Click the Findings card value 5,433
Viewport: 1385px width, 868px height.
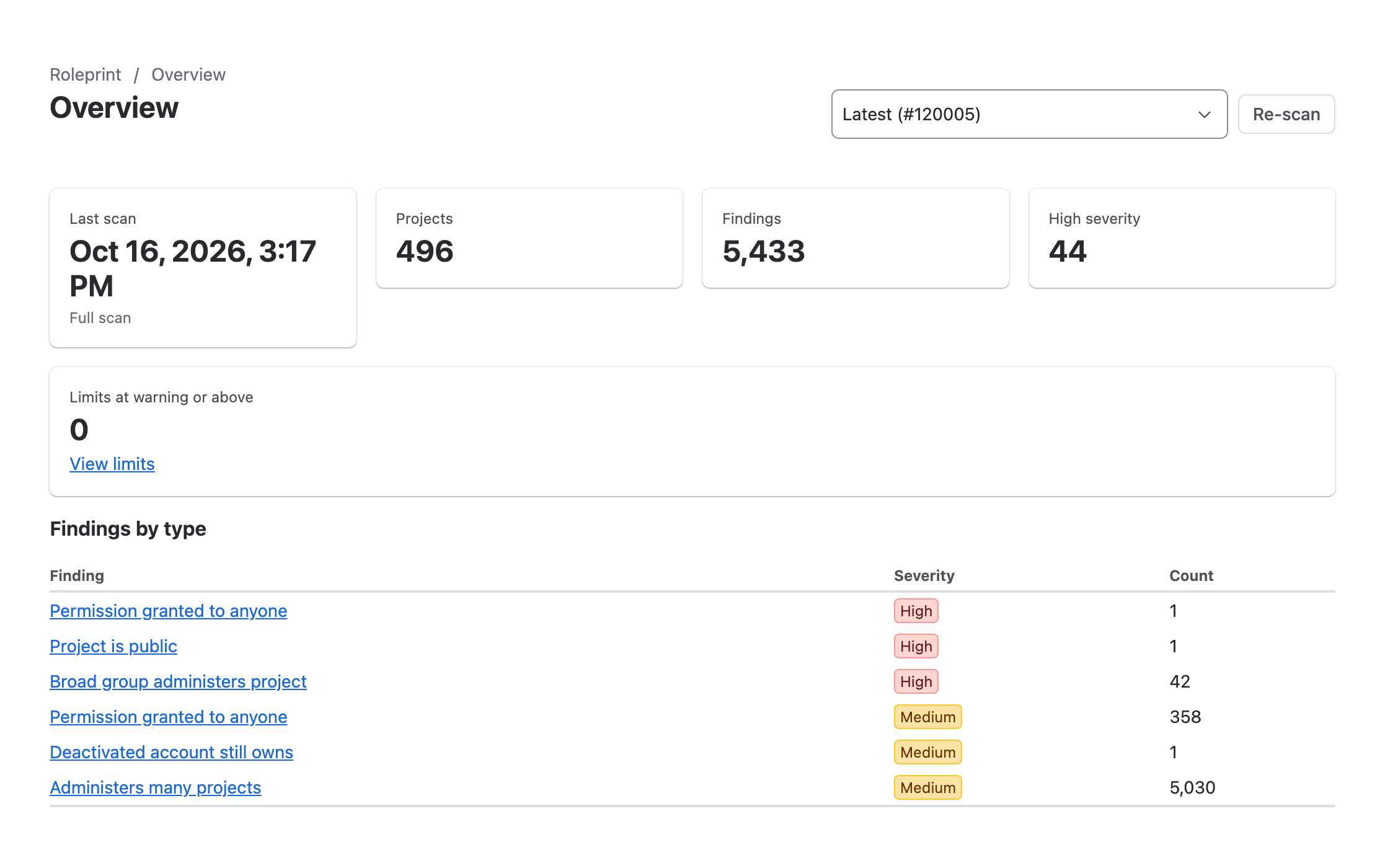click(764, 251)
